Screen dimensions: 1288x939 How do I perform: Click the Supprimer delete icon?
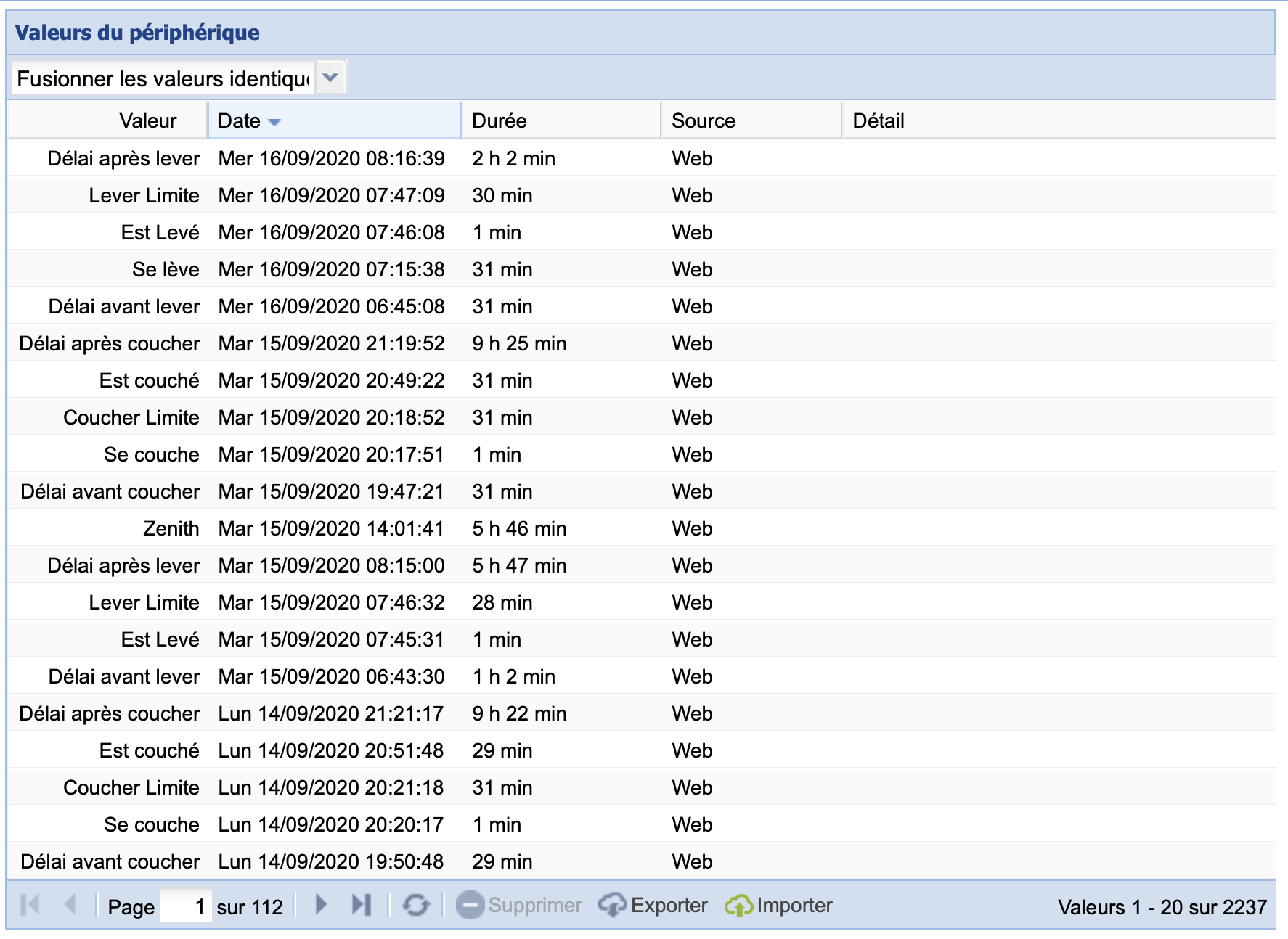[x=470, y=905]
